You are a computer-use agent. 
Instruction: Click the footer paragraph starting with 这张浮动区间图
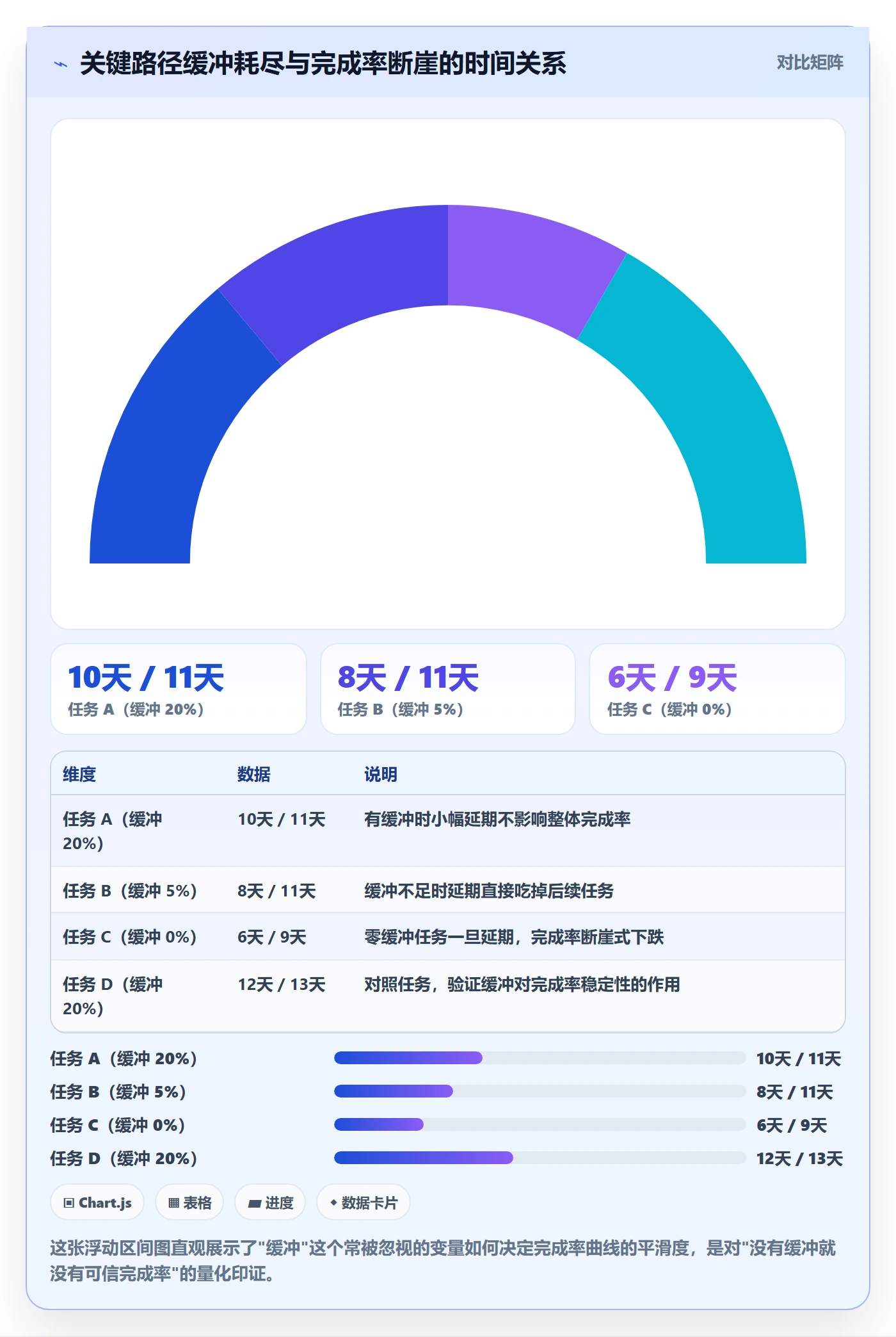tap(443, 1261)
